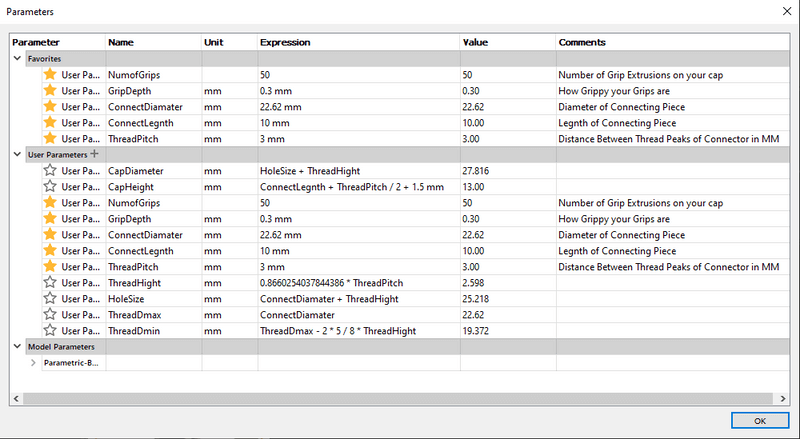Viewport: 800px width, 439px height.
Task: Favorite the ThreadHight parameter star
Action: 49,282
